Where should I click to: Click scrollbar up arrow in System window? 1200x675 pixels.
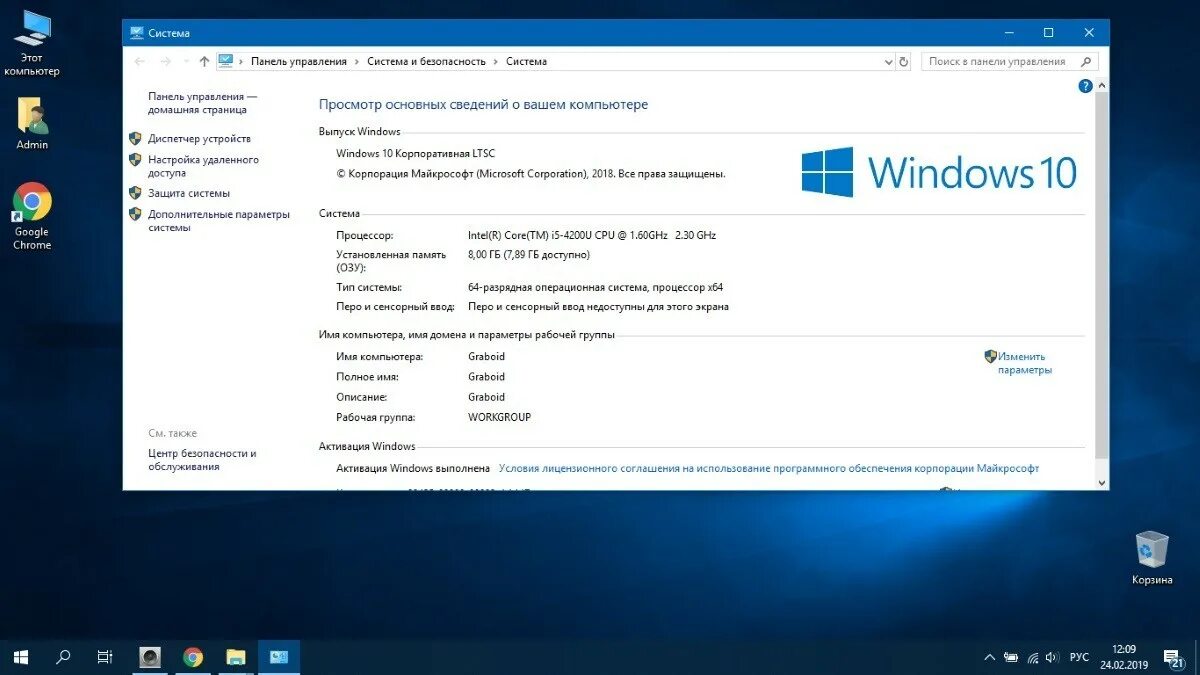pos(1102,87)
